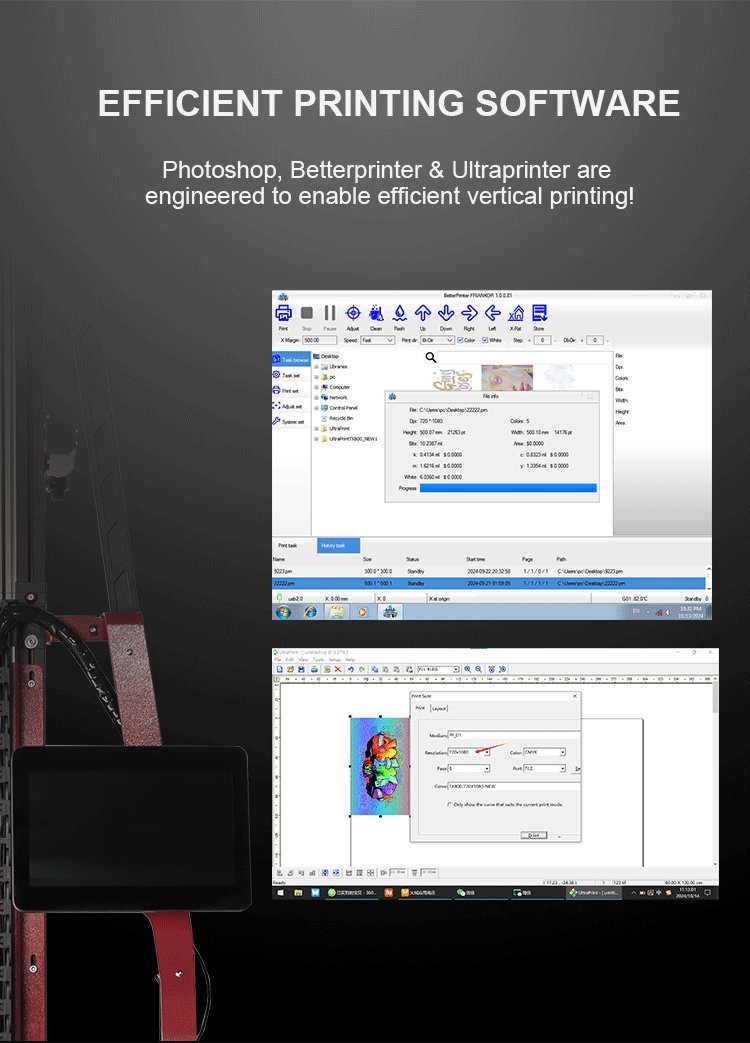750x1043 pixels.
Task: Open the System set sidebar item
Action: tap(290, 421)
